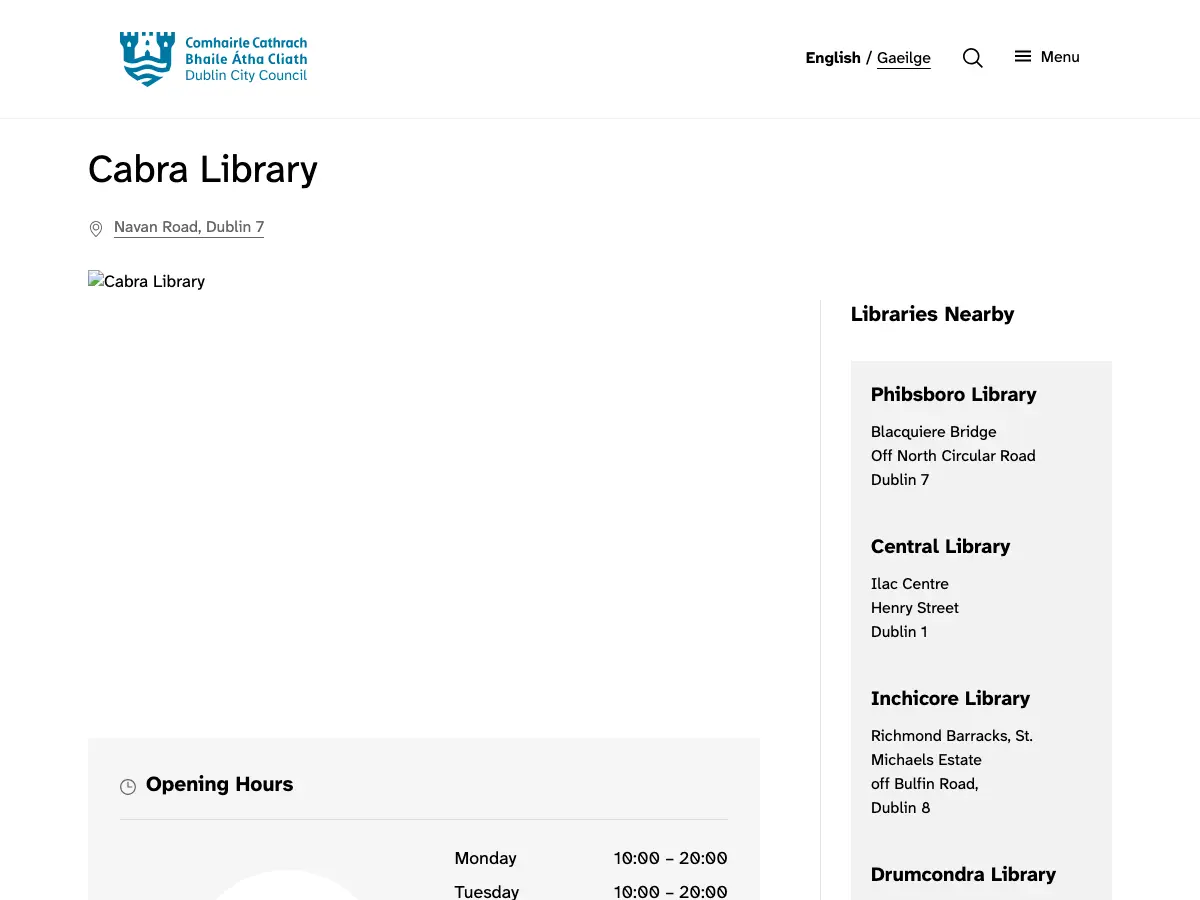The width and height of the screenshot is (1200, 900).
Task: Open the hamburger Menu button
Action: 1047,57
